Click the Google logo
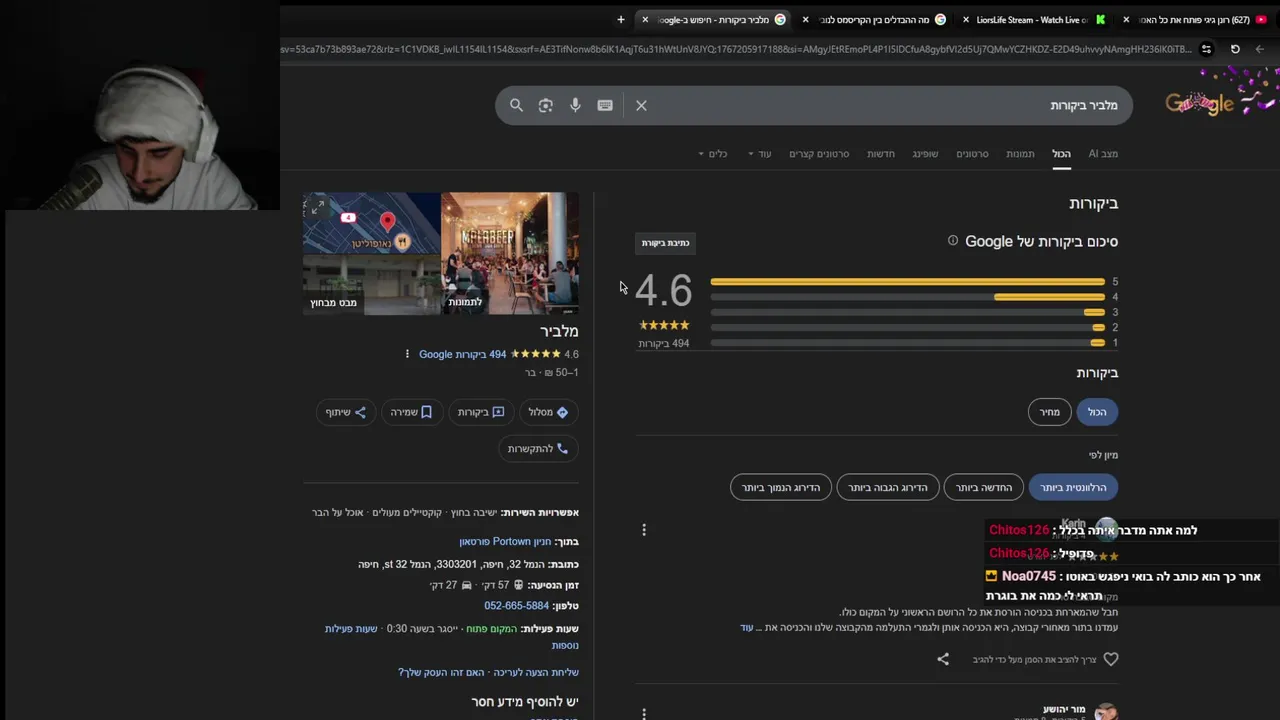The width and height of the screenshot is (1280, 720). point(1199,104)
